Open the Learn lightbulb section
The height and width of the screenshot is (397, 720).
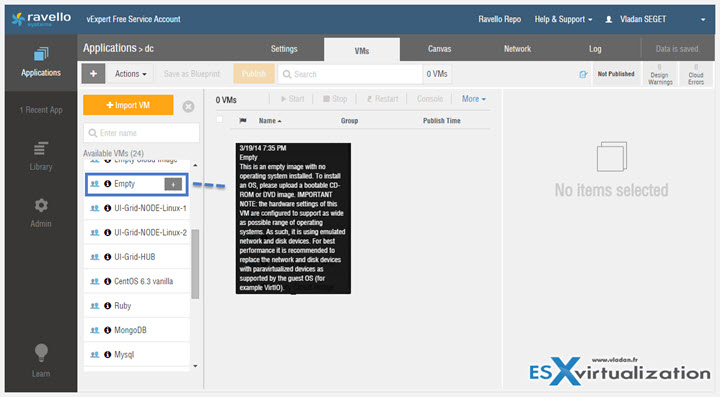pos(41,361)
